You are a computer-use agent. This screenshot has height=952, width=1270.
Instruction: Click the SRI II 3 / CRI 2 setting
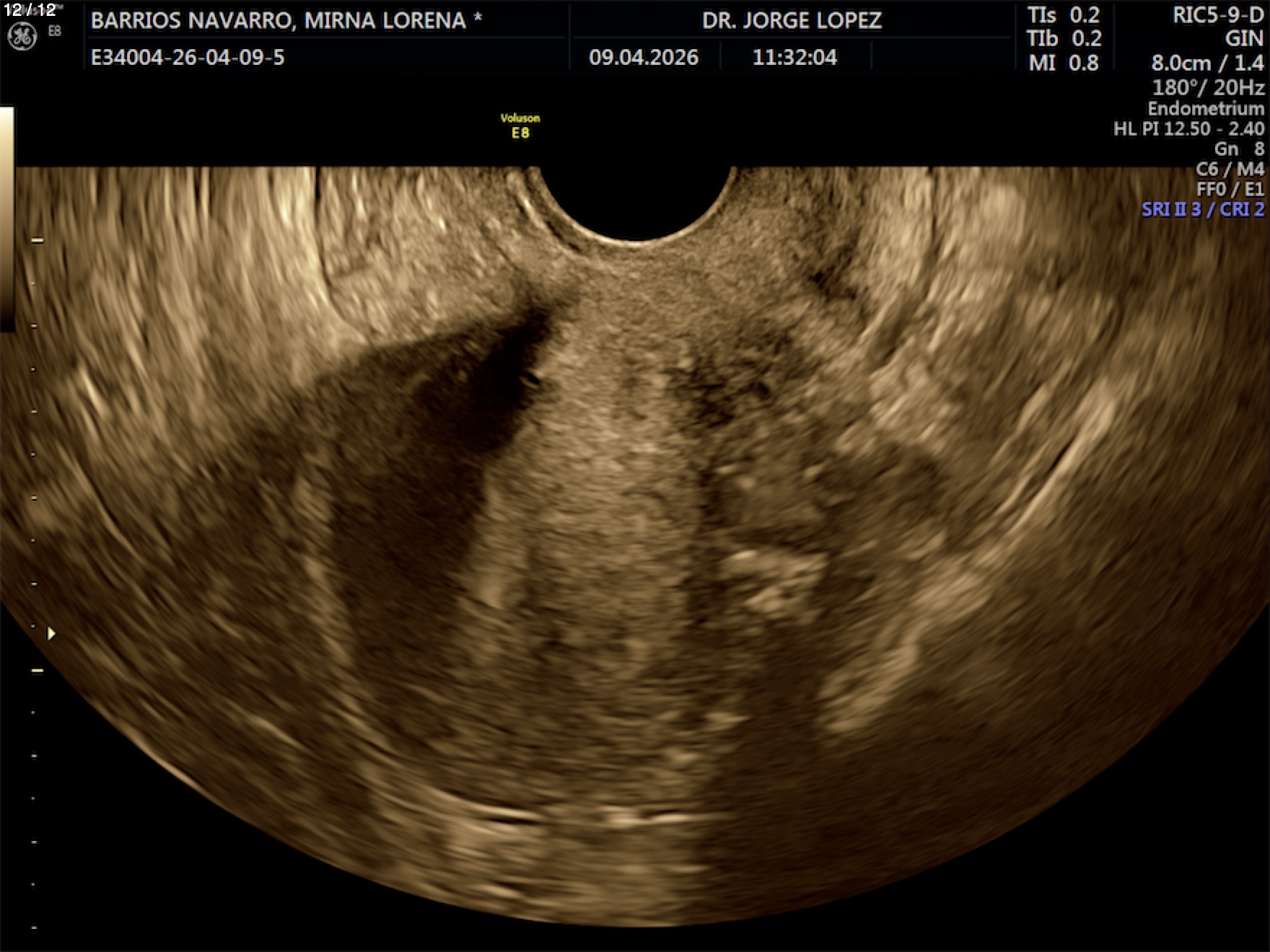(x=1202, y=209)
